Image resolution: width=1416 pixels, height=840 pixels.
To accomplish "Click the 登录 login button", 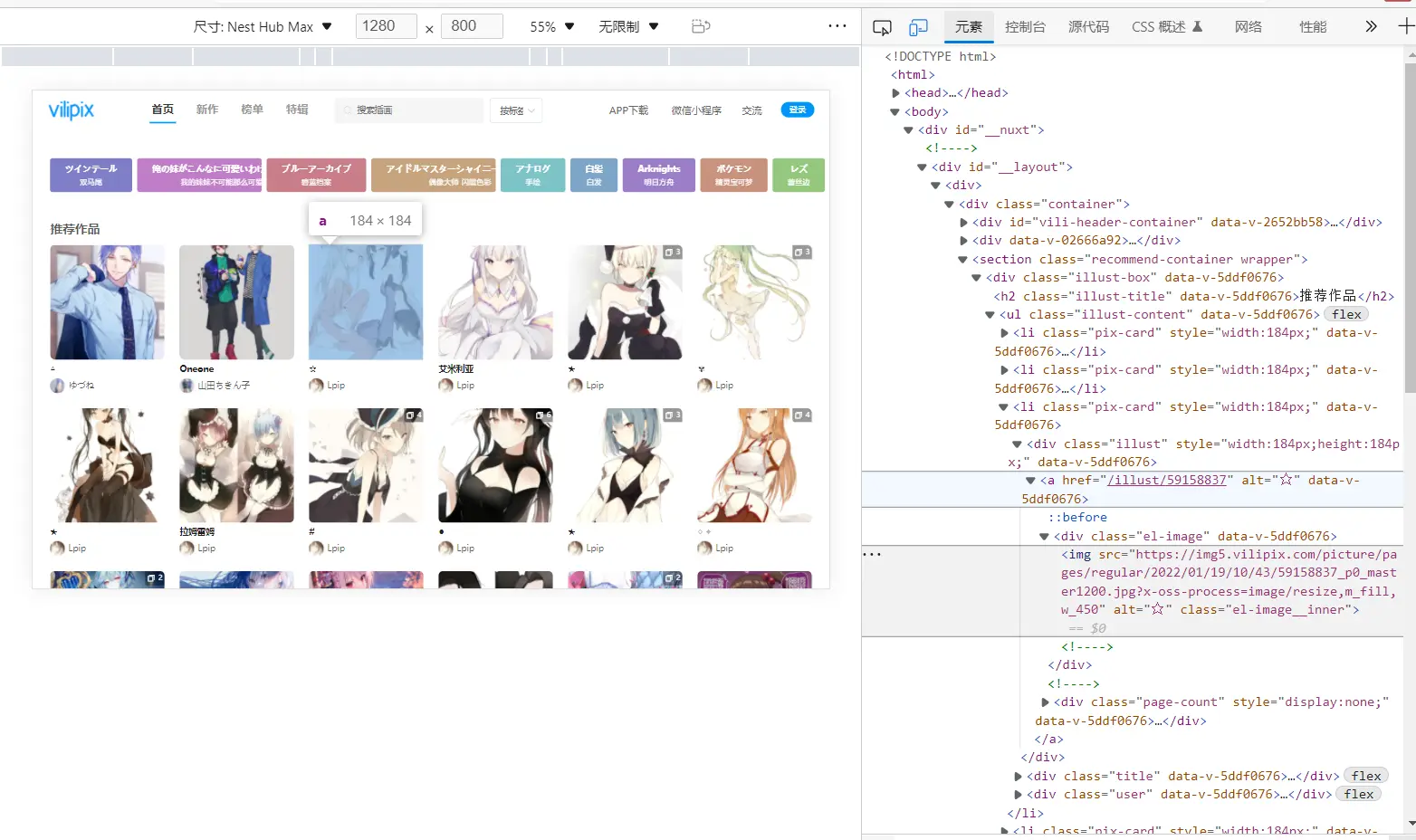I will (x=798, y=110).
